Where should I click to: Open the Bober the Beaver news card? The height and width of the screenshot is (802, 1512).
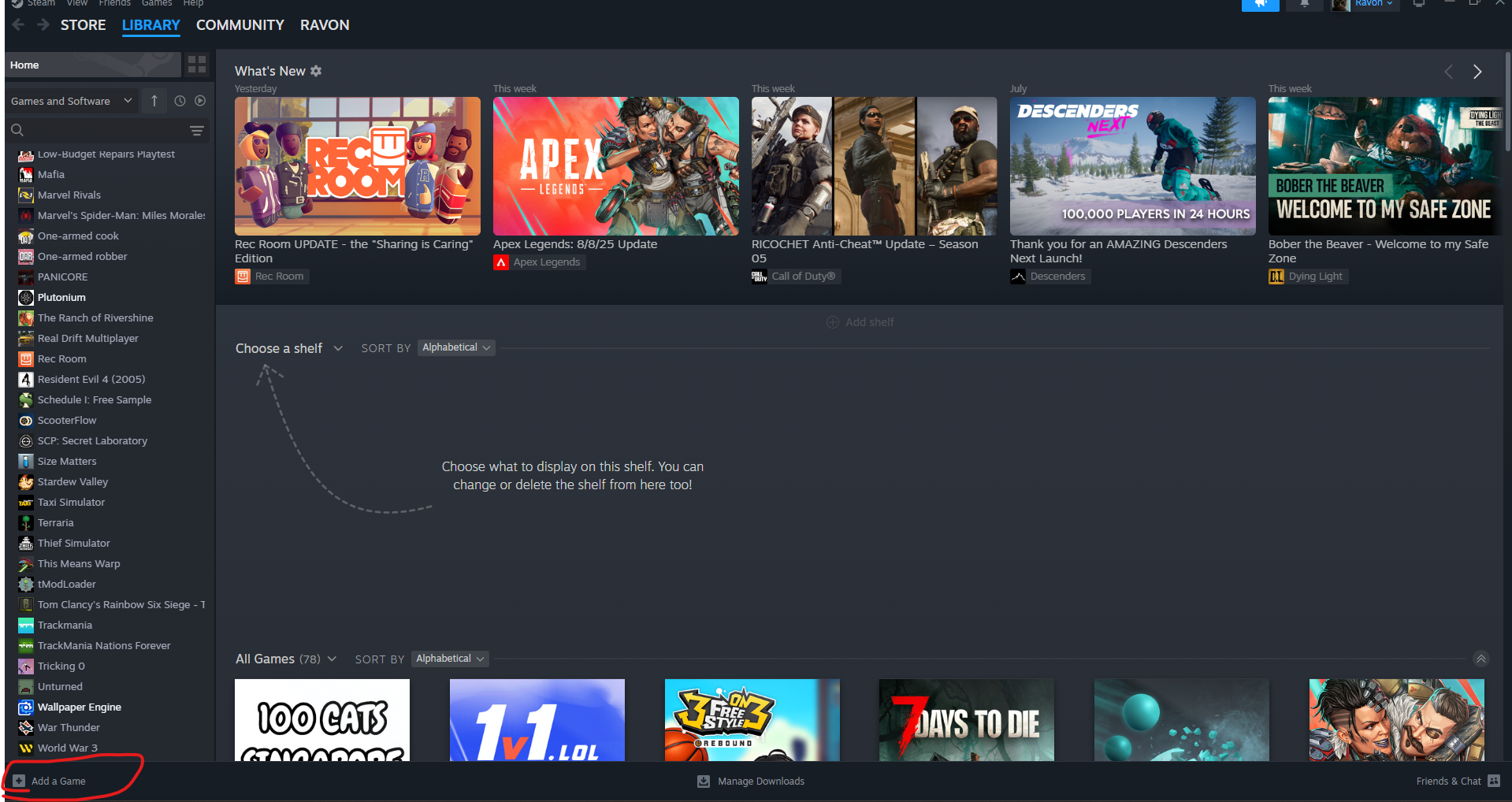[1386, 166]
